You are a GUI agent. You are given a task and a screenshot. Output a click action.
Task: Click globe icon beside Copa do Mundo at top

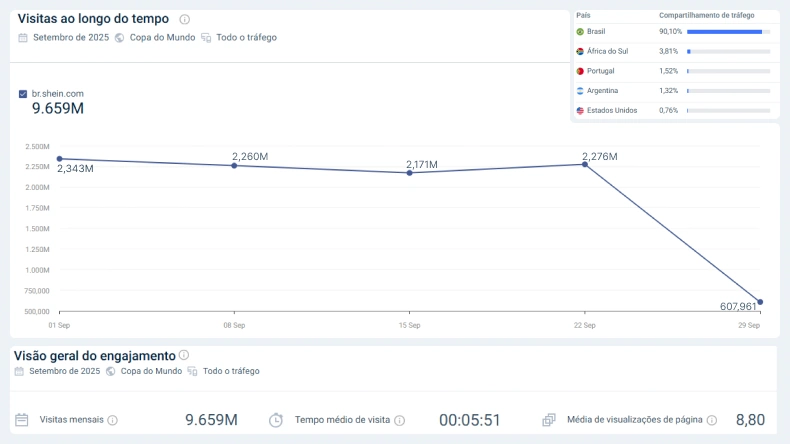(120, 38)
